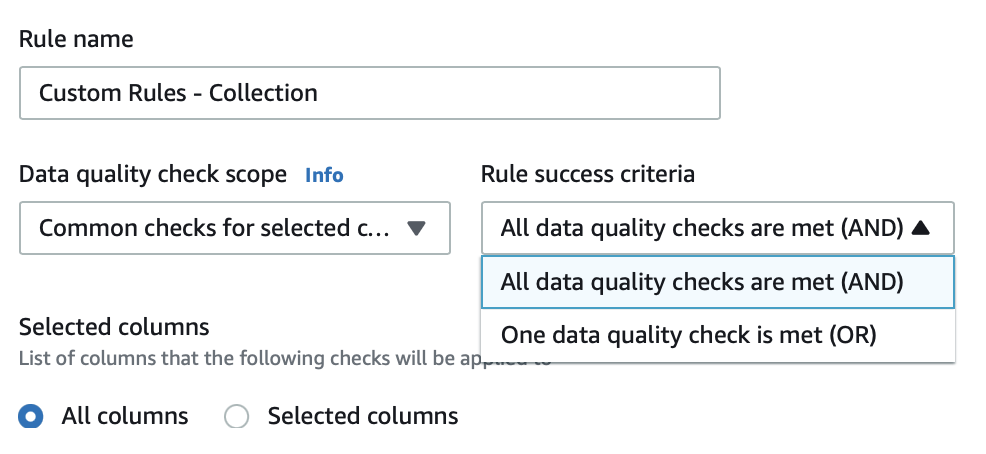
Task: Click the up arrow in Rule success criteria
Action: coord(921,228)
